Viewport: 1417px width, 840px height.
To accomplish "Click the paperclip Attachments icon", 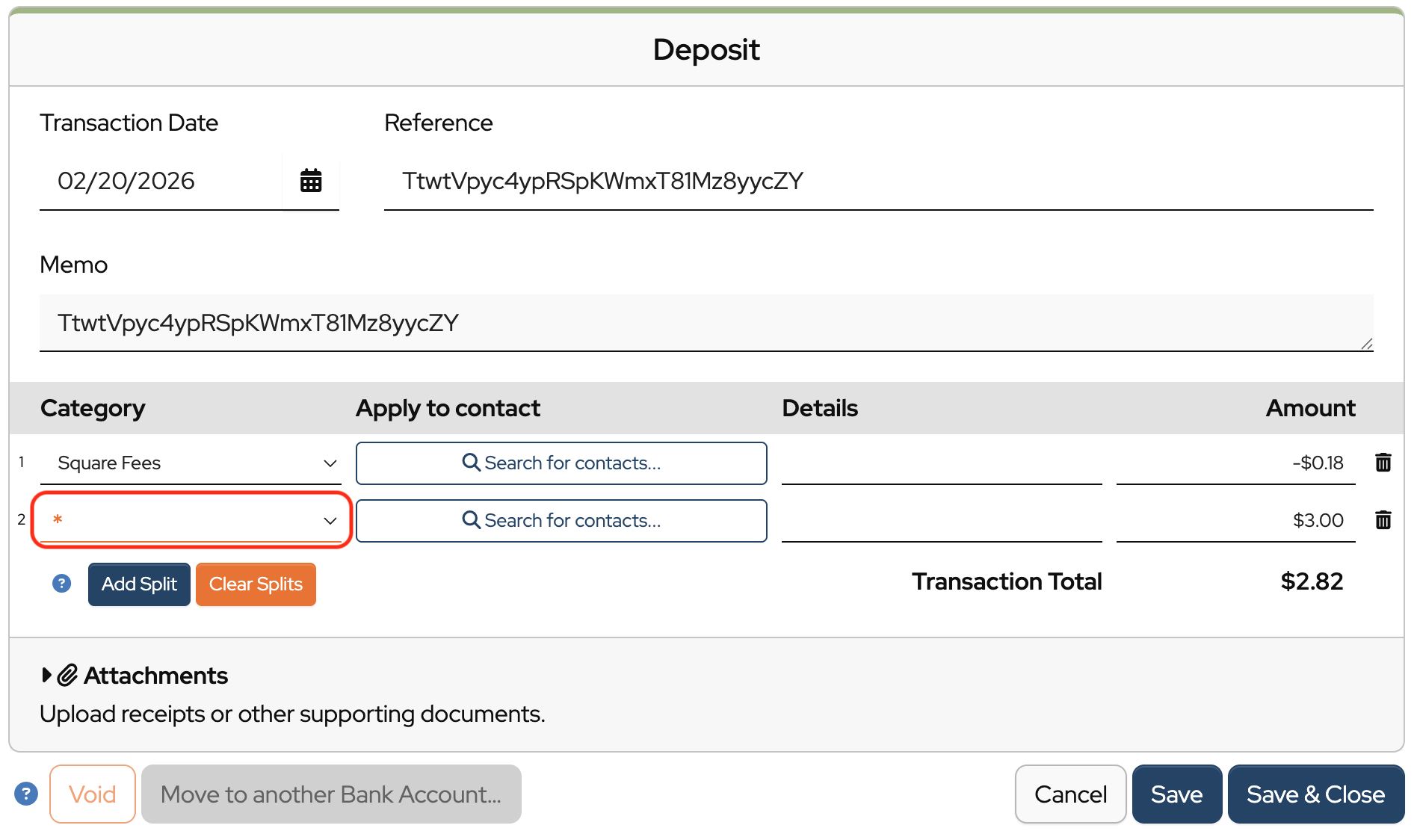I will (x=68, y=676).
